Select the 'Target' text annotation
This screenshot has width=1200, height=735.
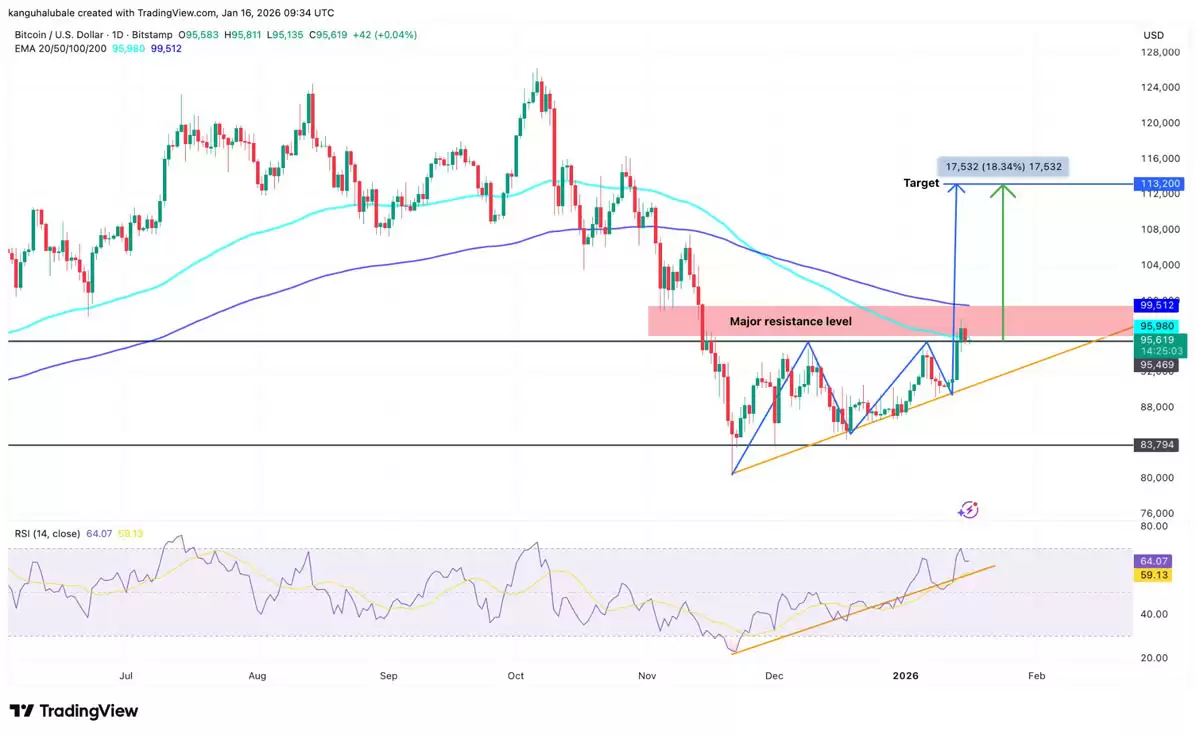[x=921, y=184]
